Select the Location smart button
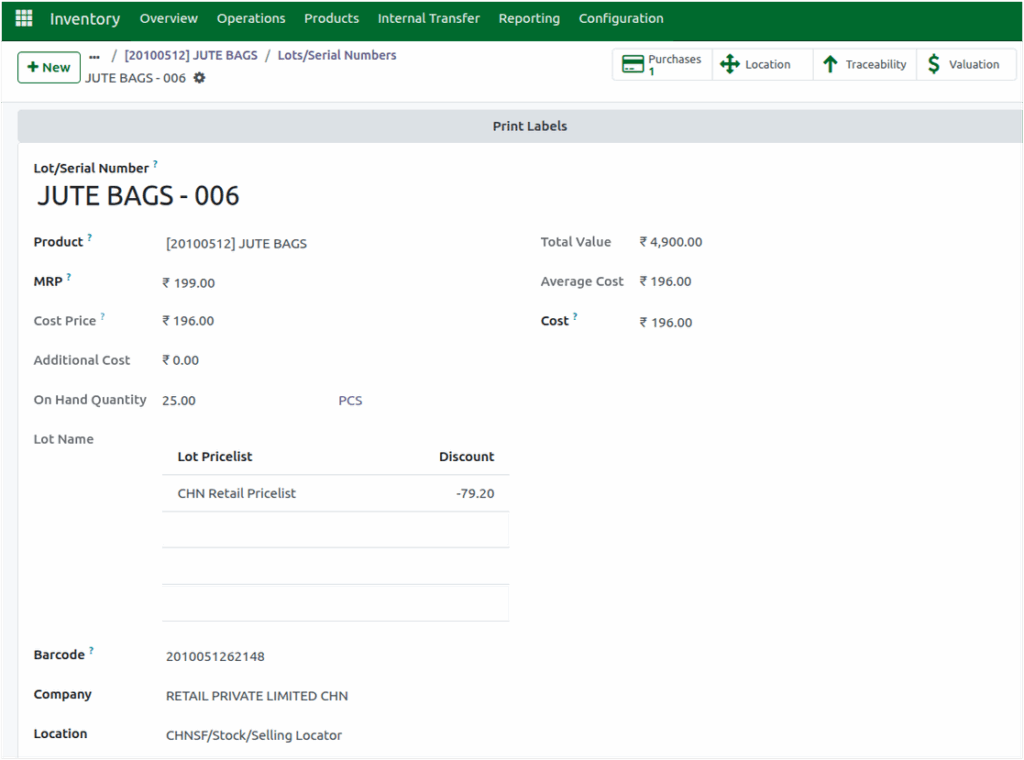The width and height of the screenshot is (1024, 760). point(730,63)
